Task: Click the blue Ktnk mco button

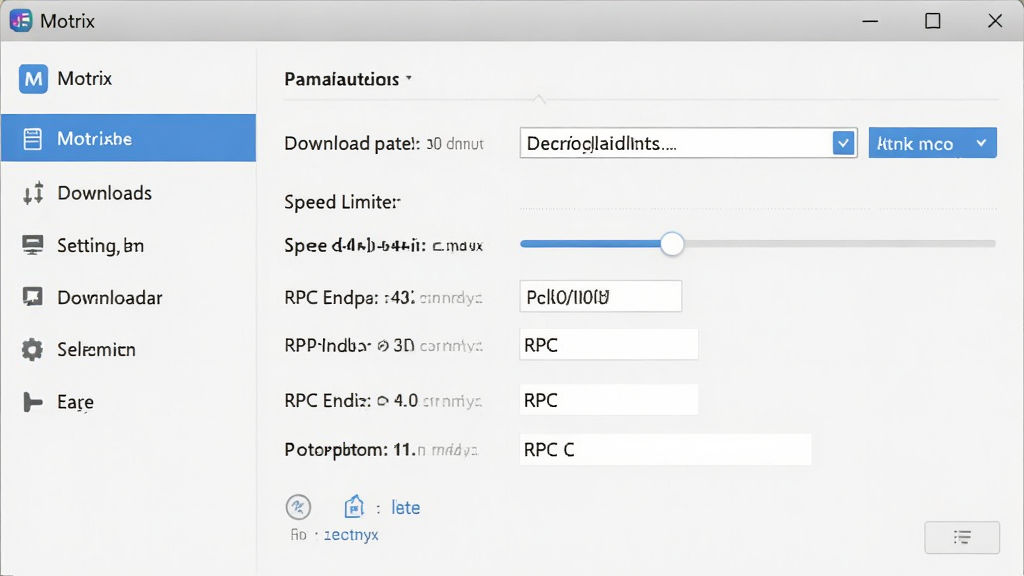Action: coord(933,143)
